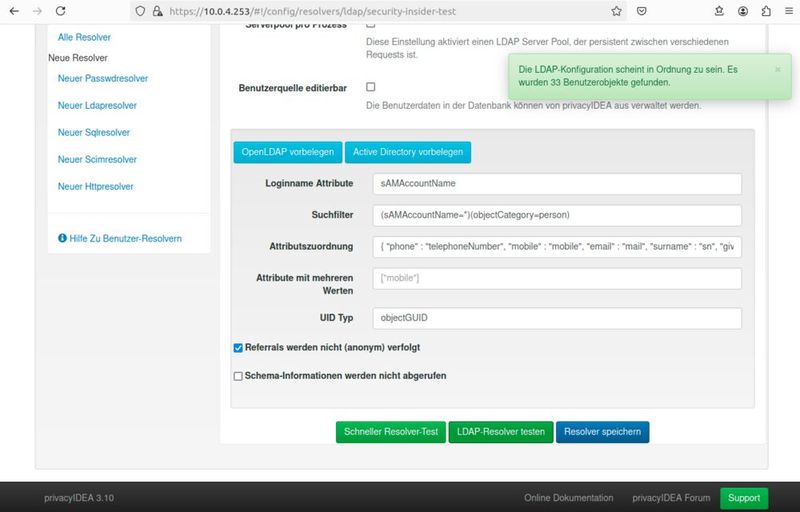Open Alle Resolver in the sidebar
The height and width of the screenshot is (512, 800).
[84, 37]
